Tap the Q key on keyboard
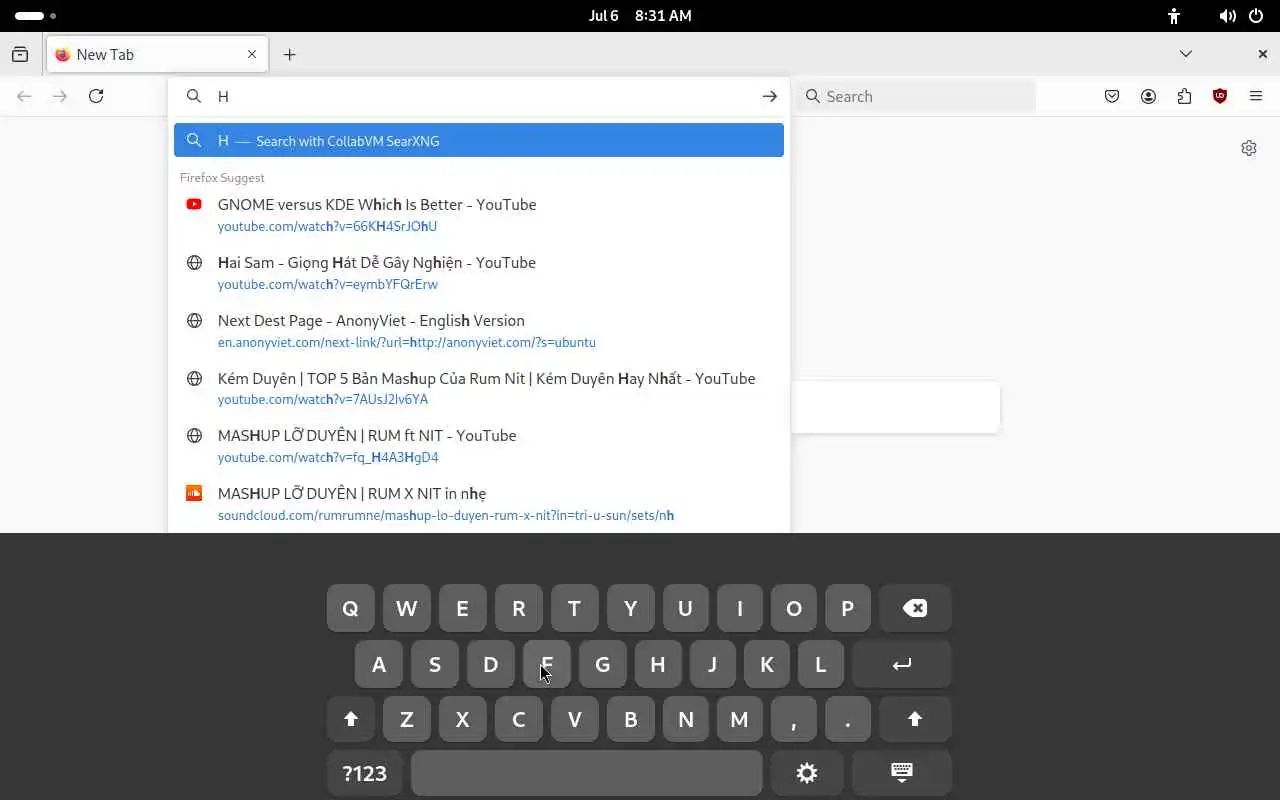 click(350, 608)
